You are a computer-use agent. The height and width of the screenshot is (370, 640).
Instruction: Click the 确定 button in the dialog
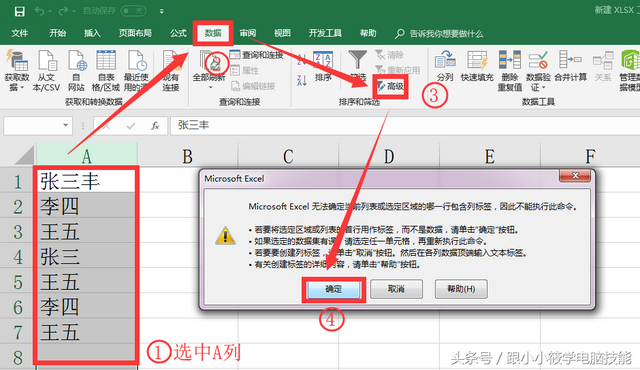coord(333,289)
